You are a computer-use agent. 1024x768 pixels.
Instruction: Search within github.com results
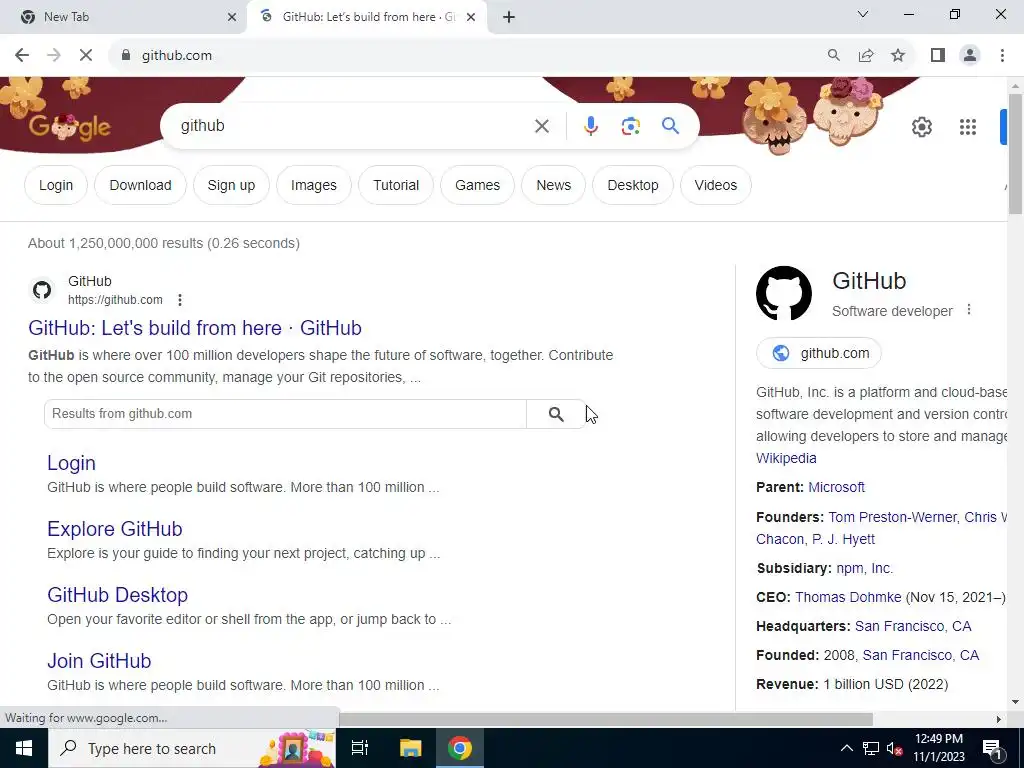(556, 414)
